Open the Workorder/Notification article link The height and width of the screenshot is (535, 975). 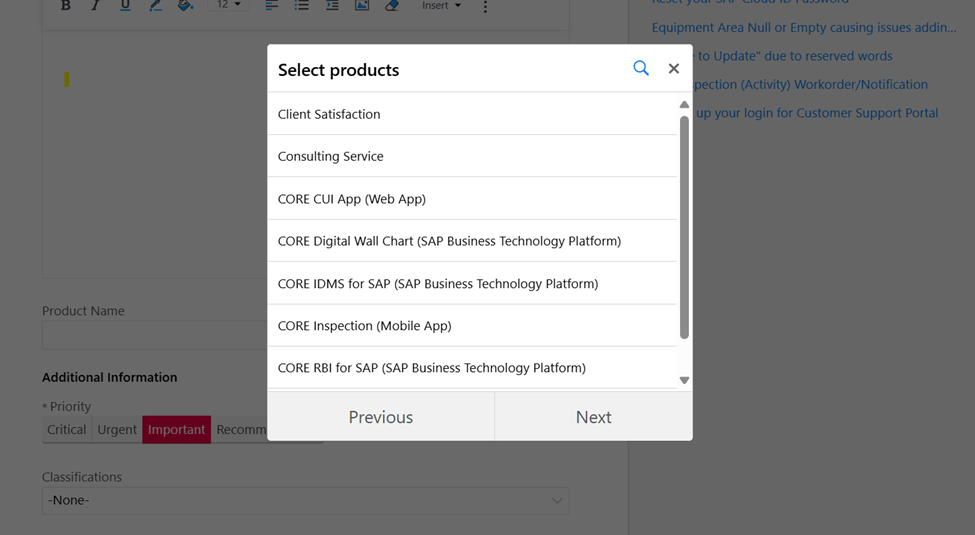(x=810, y=85)
